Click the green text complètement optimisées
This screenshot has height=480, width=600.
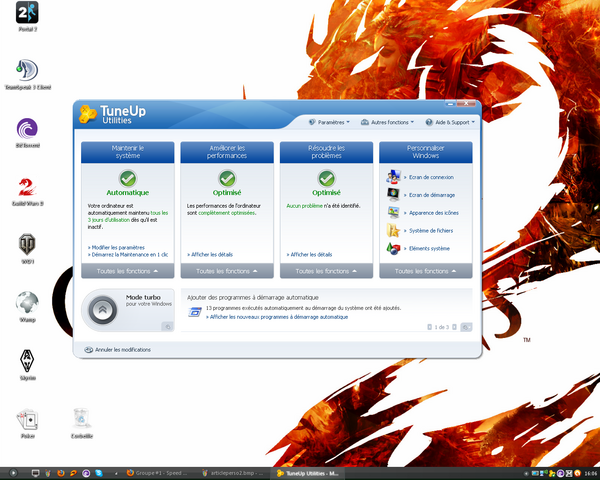pos(227,213)
